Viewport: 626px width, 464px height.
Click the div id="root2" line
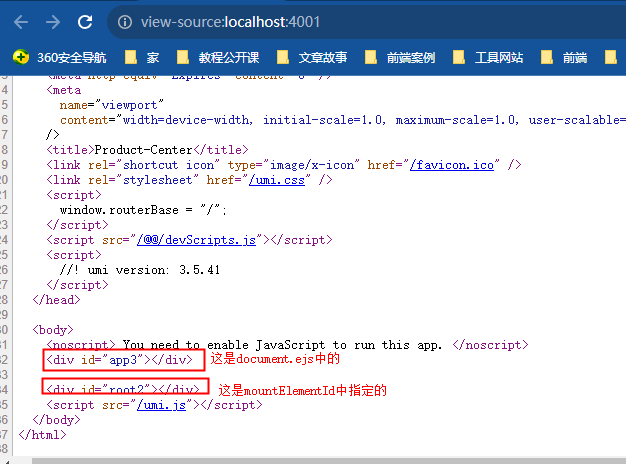123,387
